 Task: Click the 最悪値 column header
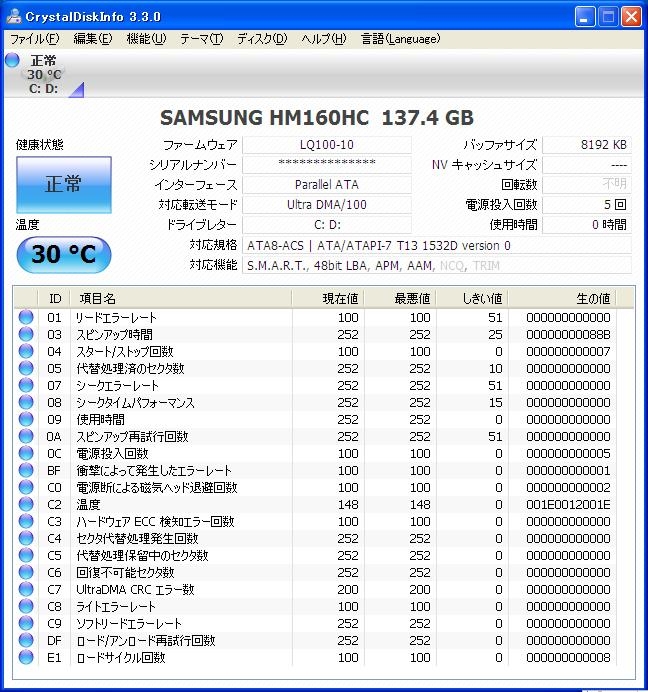(399, 299)
